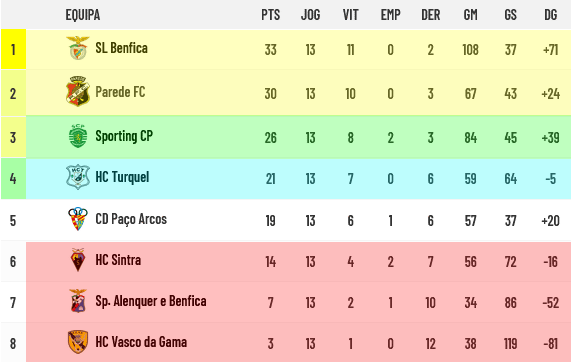Click the CD Paço Arcos crest

coord(78,219)
